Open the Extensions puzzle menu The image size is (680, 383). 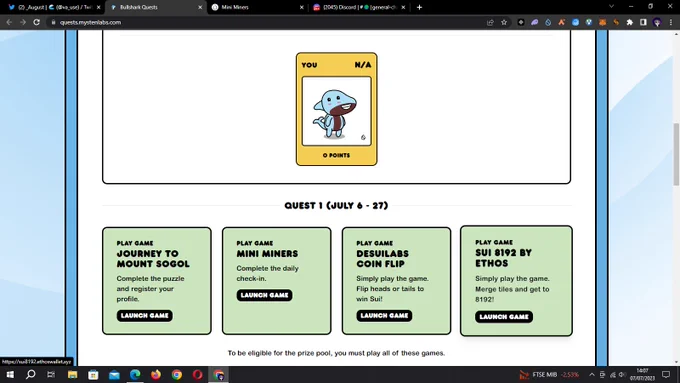tap(630, 22)
